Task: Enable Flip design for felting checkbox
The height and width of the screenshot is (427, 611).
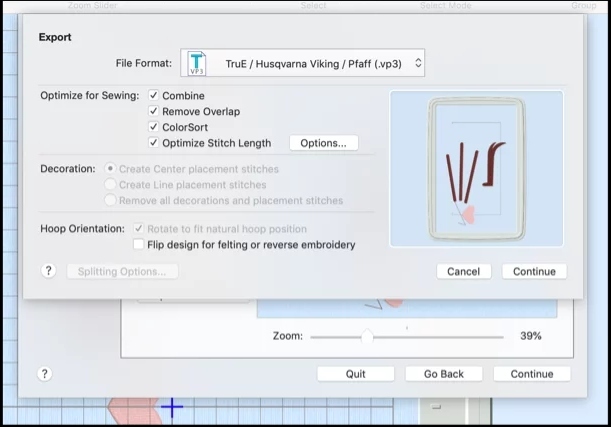Action: 138,244
